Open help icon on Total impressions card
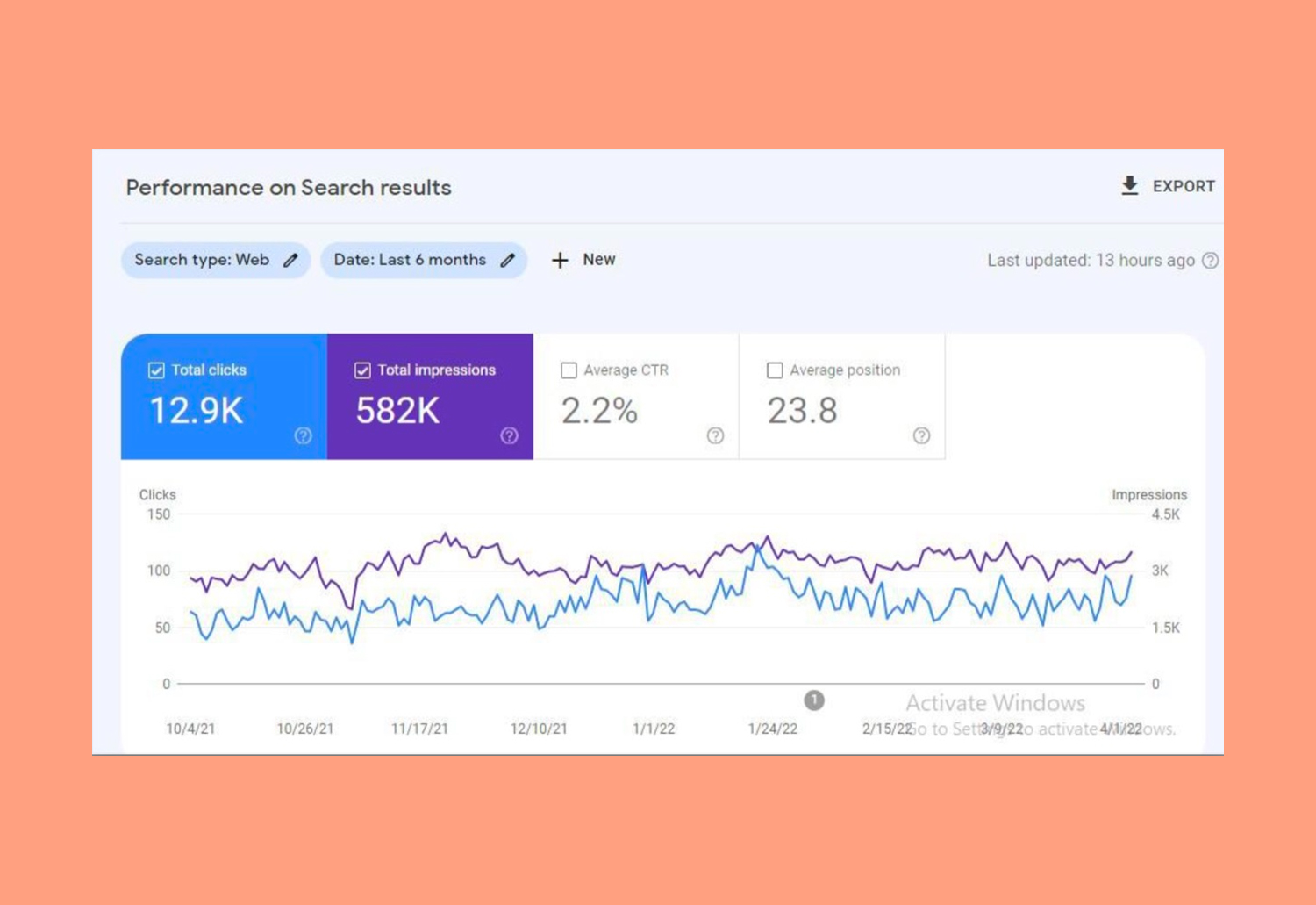The width and height of the screenshot is (1316, 905). pyautogui.click(x=509, y=436)
